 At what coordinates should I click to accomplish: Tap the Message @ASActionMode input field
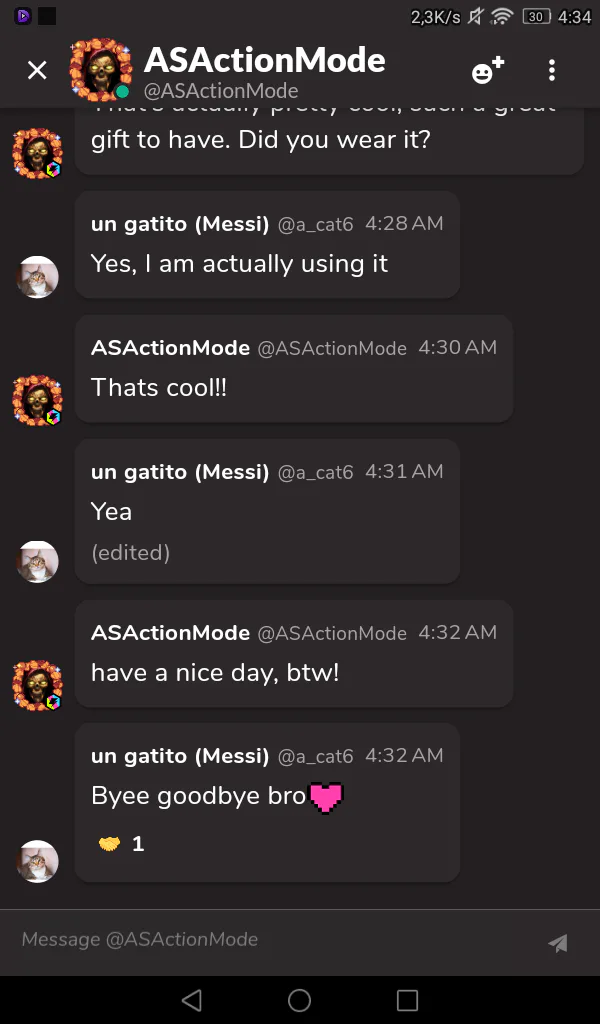pos(270,940)
